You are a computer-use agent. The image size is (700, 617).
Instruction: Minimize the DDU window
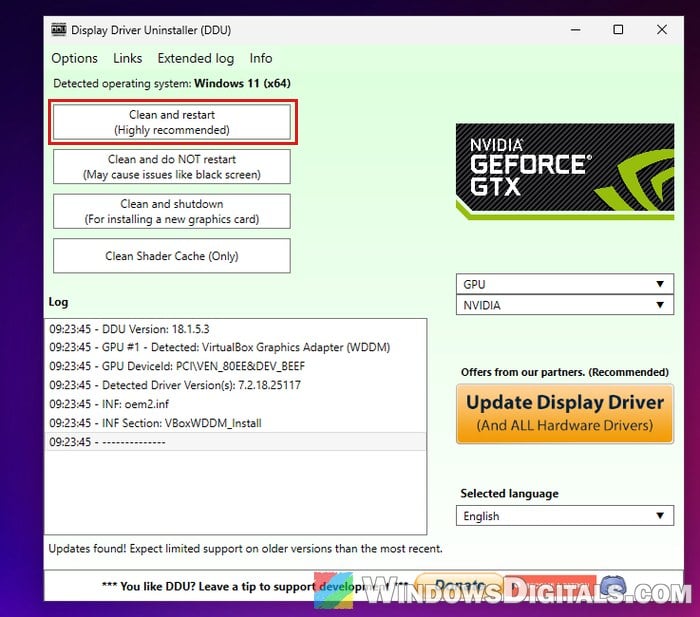coord(576,30)
